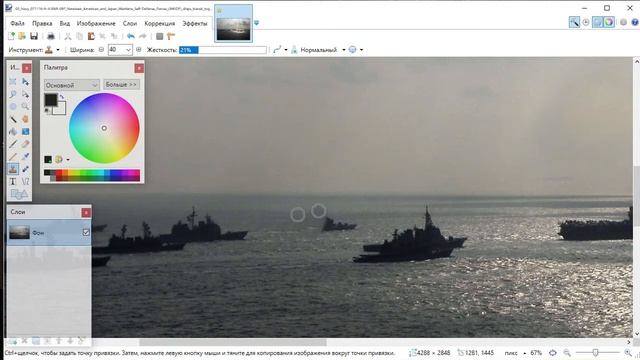The width and height of the screenshot is (640, 360).
Task: Select the Zoom magnifier tool
Action: coord(25,107)
